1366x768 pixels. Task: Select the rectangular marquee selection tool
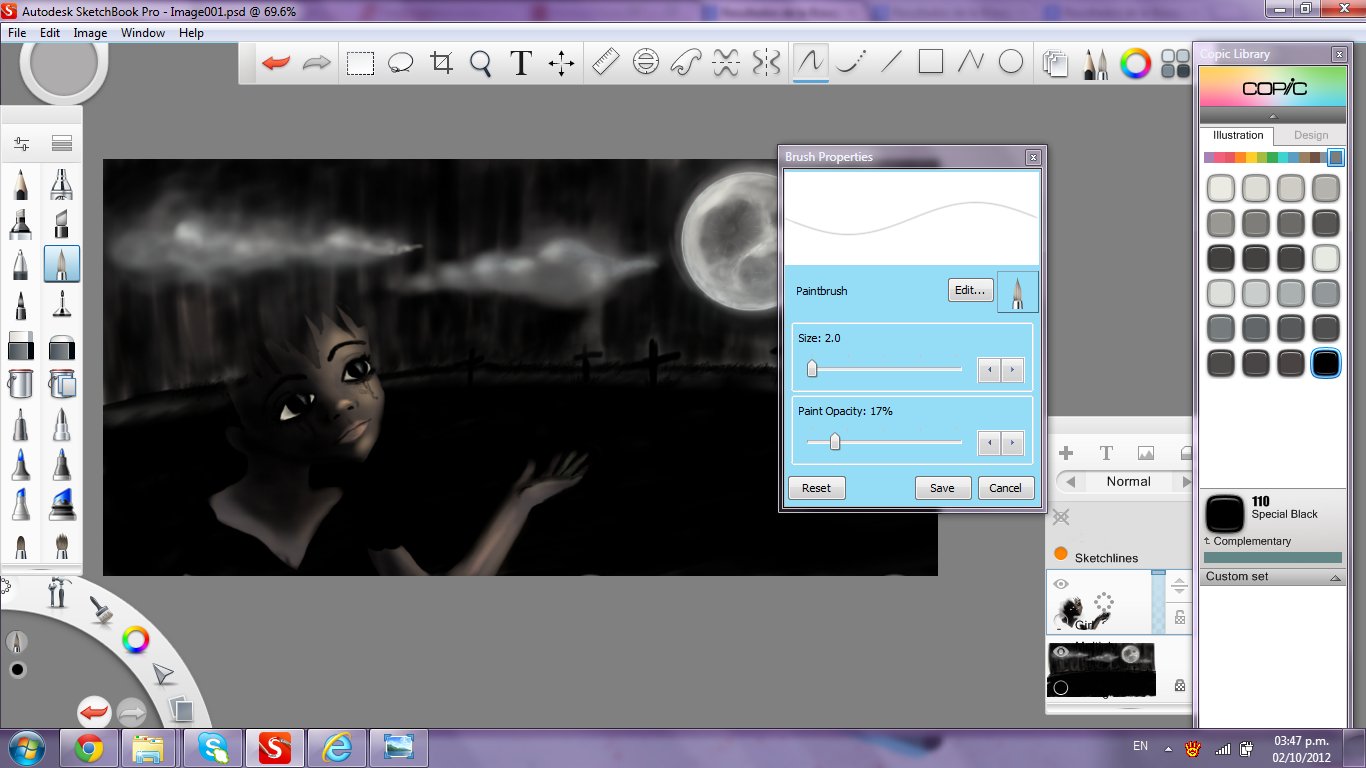coord(360,63)
